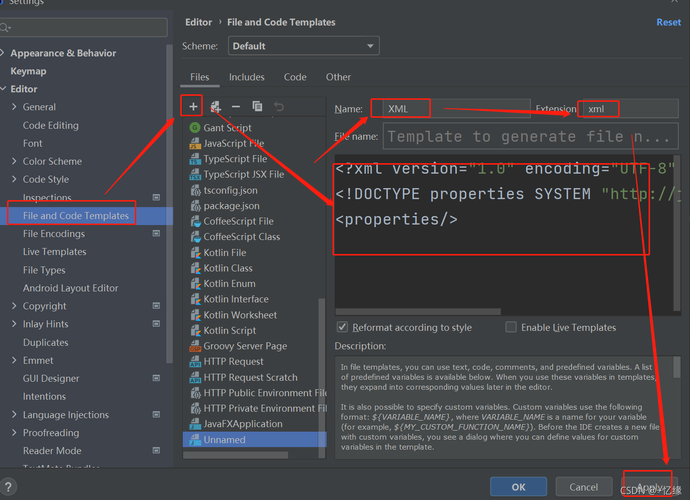Click the description panel scrollbar

(x=676, y=367)
